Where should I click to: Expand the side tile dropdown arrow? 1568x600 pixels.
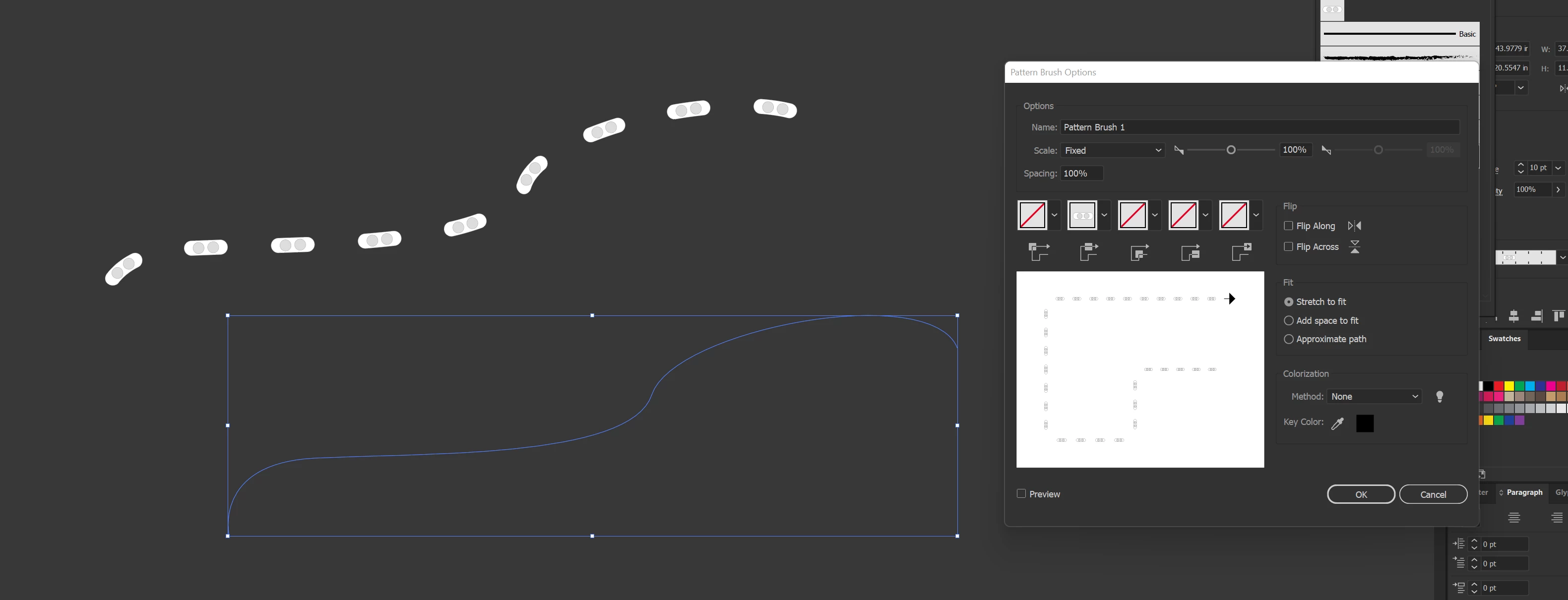1104,215
